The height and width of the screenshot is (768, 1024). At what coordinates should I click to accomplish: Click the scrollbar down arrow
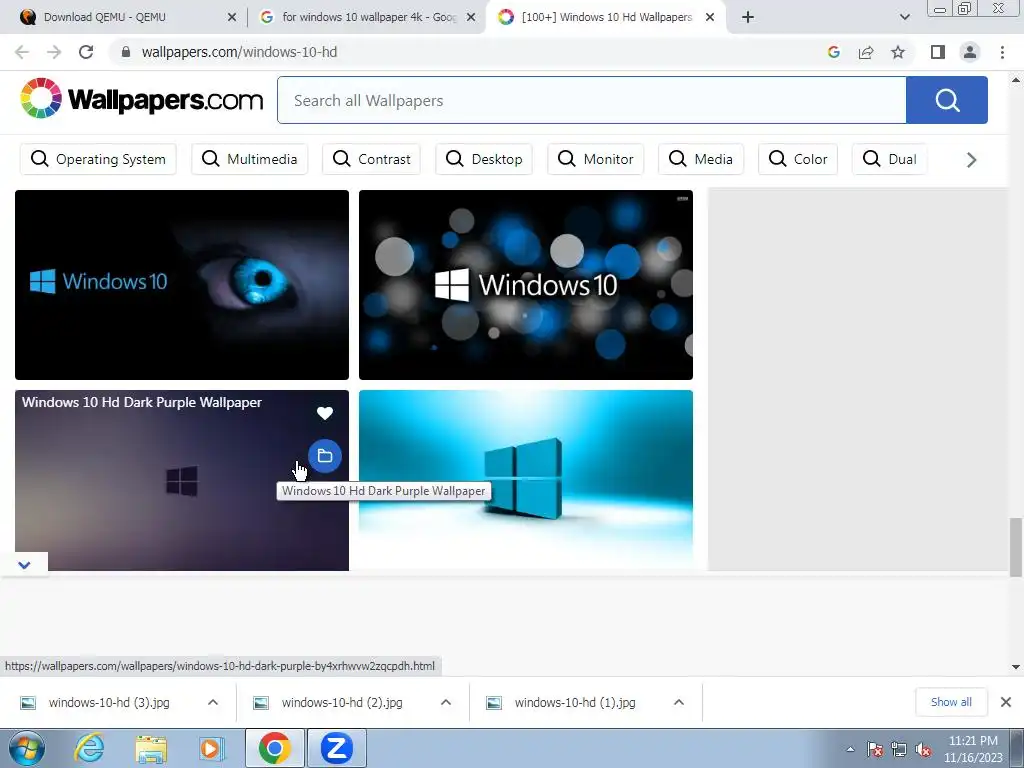(1016, 667)
